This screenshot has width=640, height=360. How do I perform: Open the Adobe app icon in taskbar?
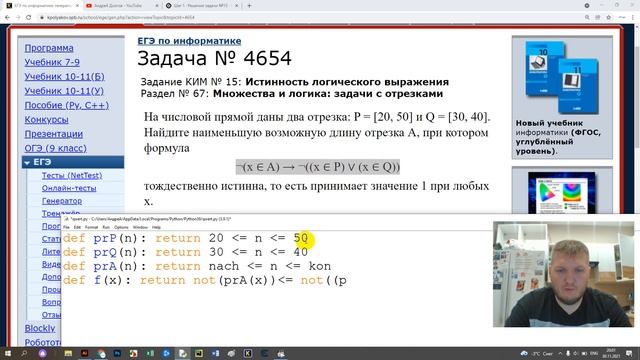click(x=84, y=353)
